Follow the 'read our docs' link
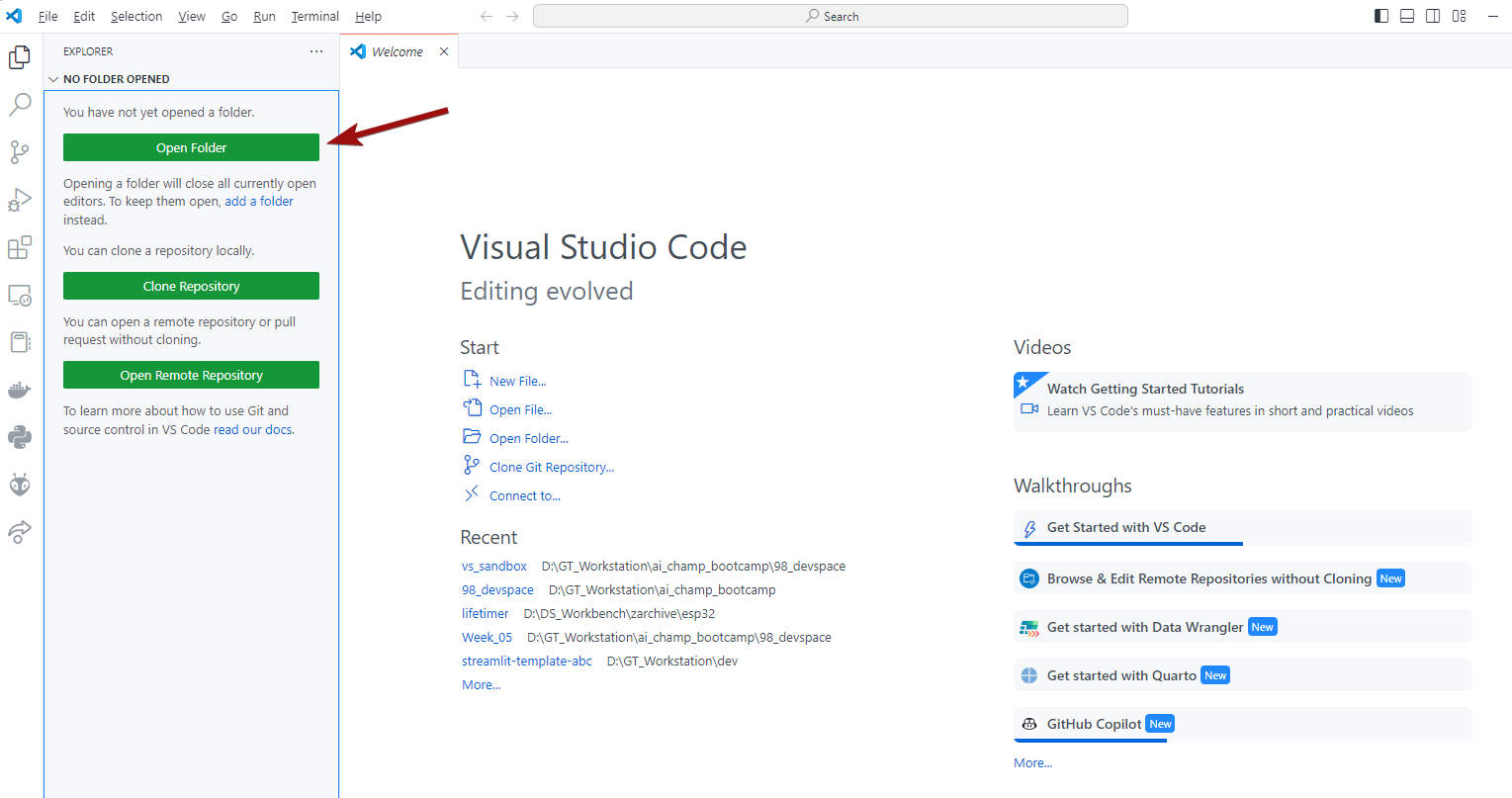This screenshot has height=798, width=1512. tap(253, 429)
